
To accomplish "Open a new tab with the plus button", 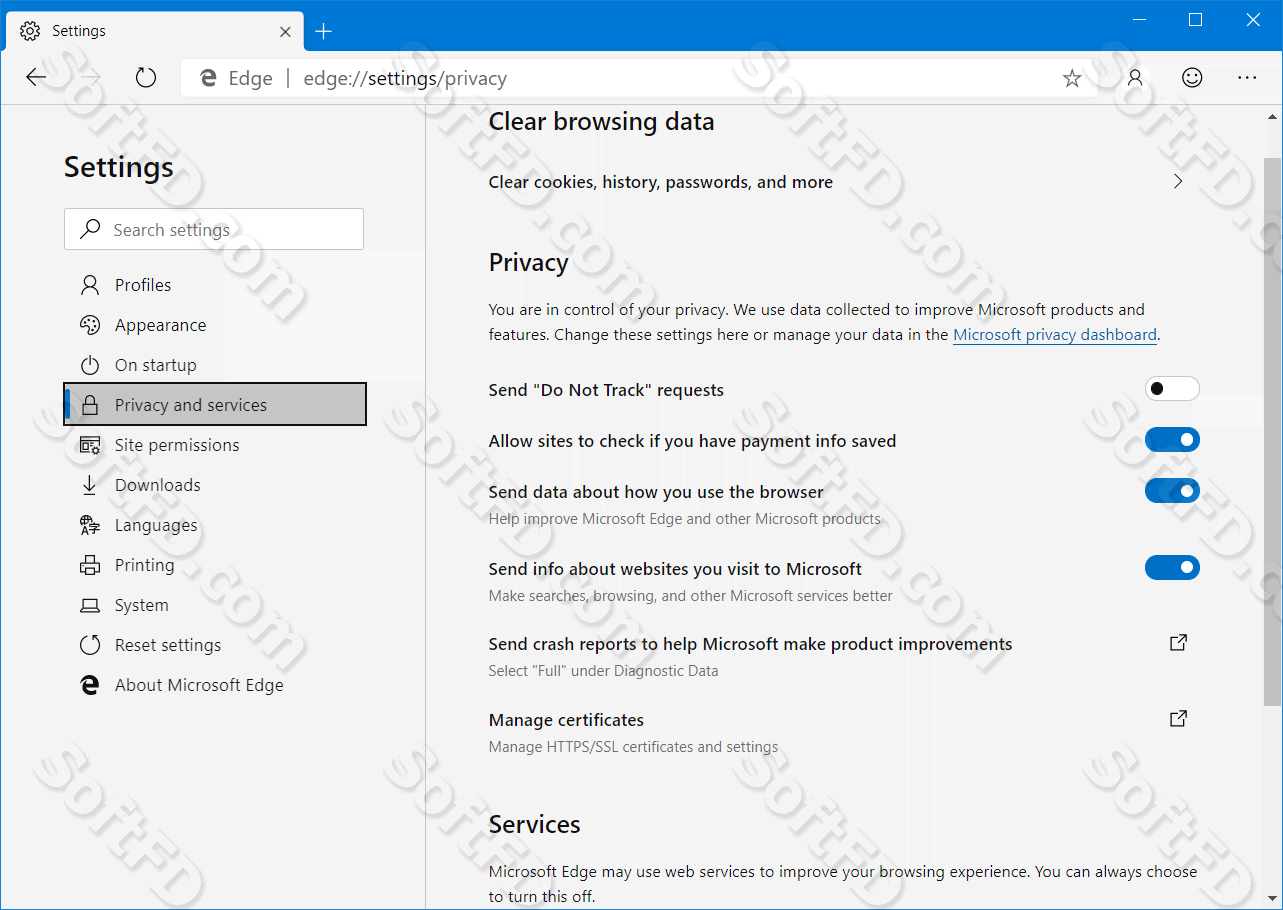I will coord(323,31).
